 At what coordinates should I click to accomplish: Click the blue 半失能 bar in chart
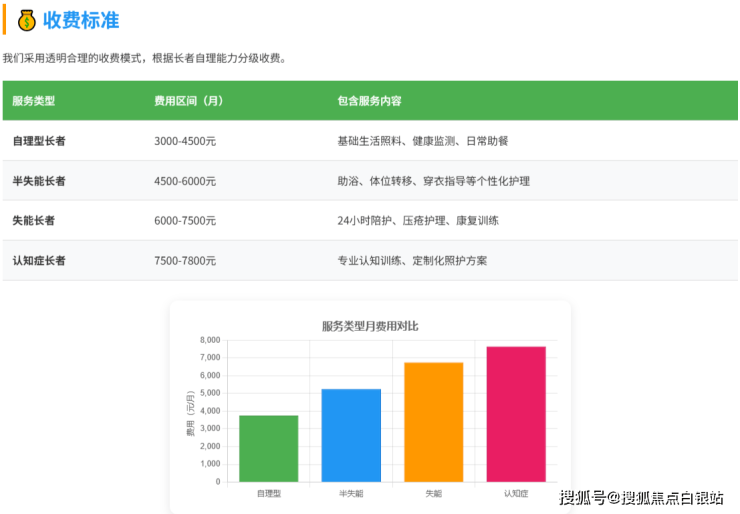coord(351,436)
